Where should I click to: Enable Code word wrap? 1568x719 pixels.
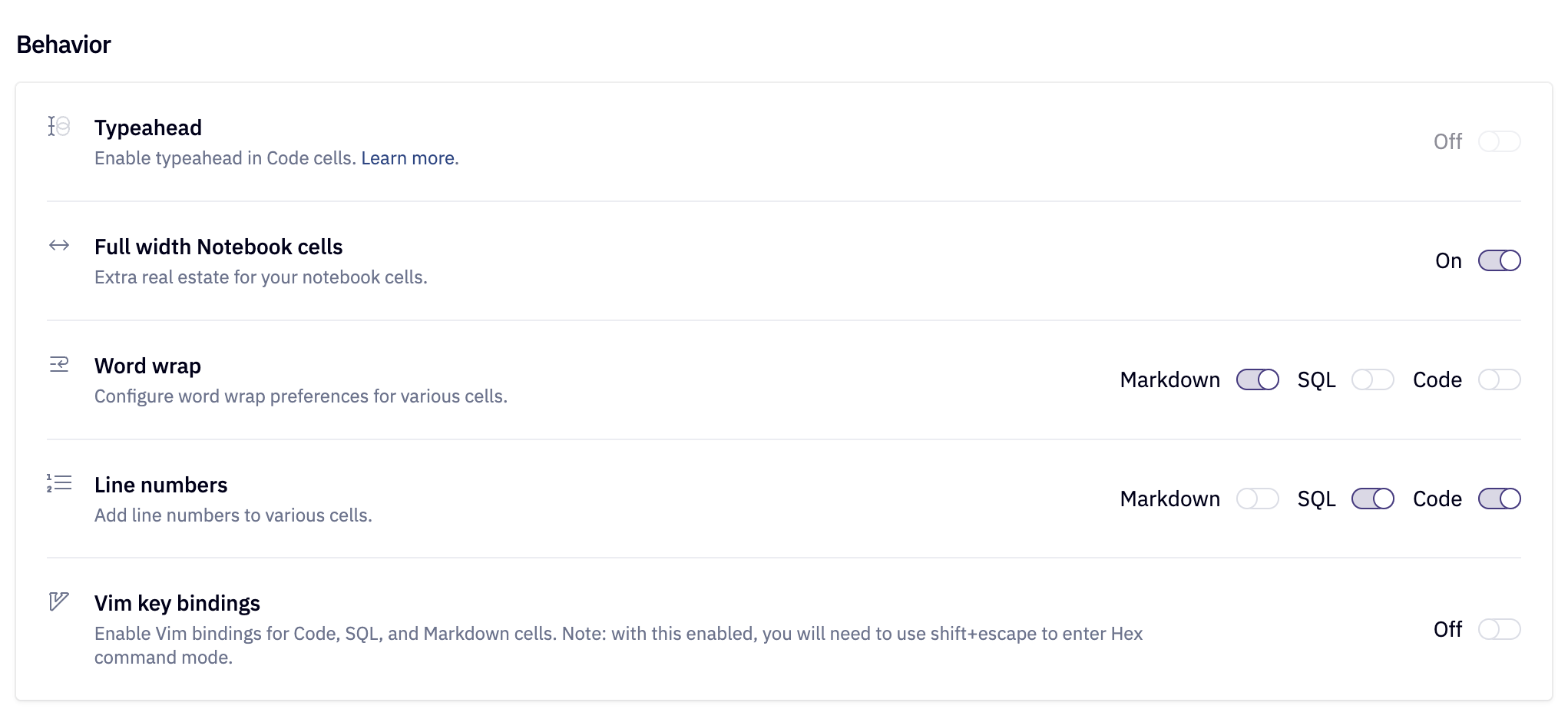click(x=1499, y=379)
